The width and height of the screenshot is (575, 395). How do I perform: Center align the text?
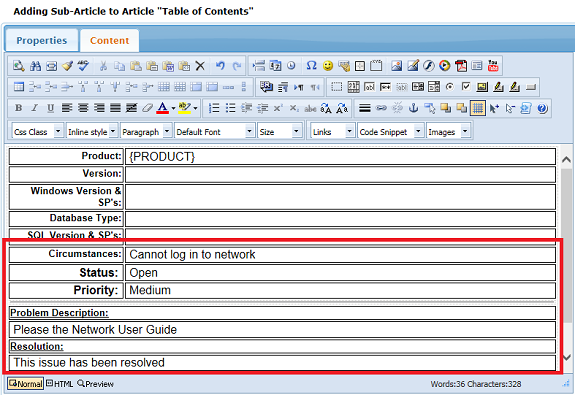[83, 108]
